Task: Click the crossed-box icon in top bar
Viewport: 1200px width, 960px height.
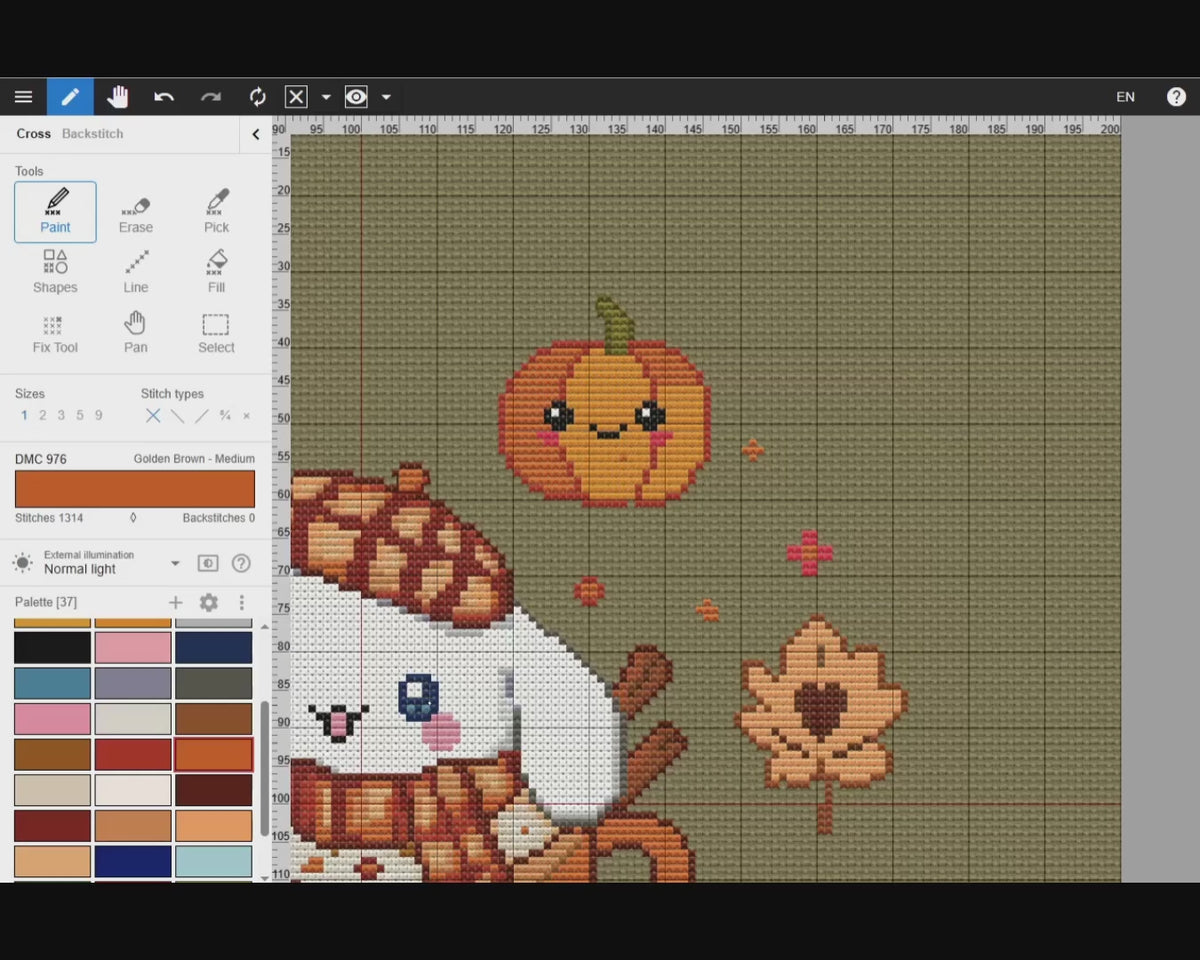Action: (296, 97)
